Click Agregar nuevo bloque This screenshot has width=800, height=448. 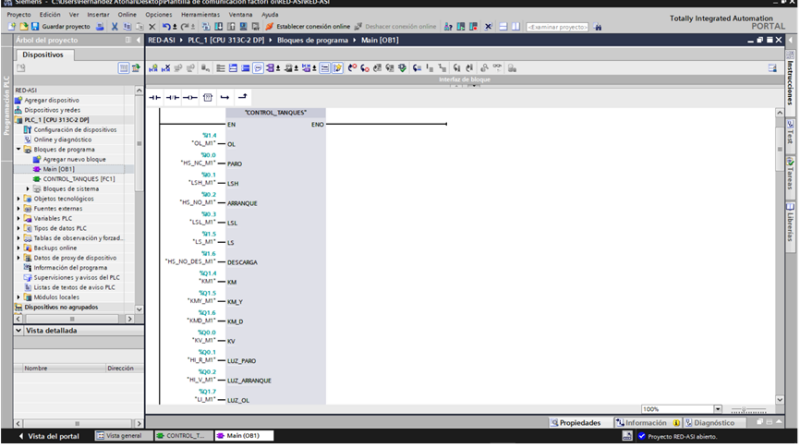click(74, 160)
